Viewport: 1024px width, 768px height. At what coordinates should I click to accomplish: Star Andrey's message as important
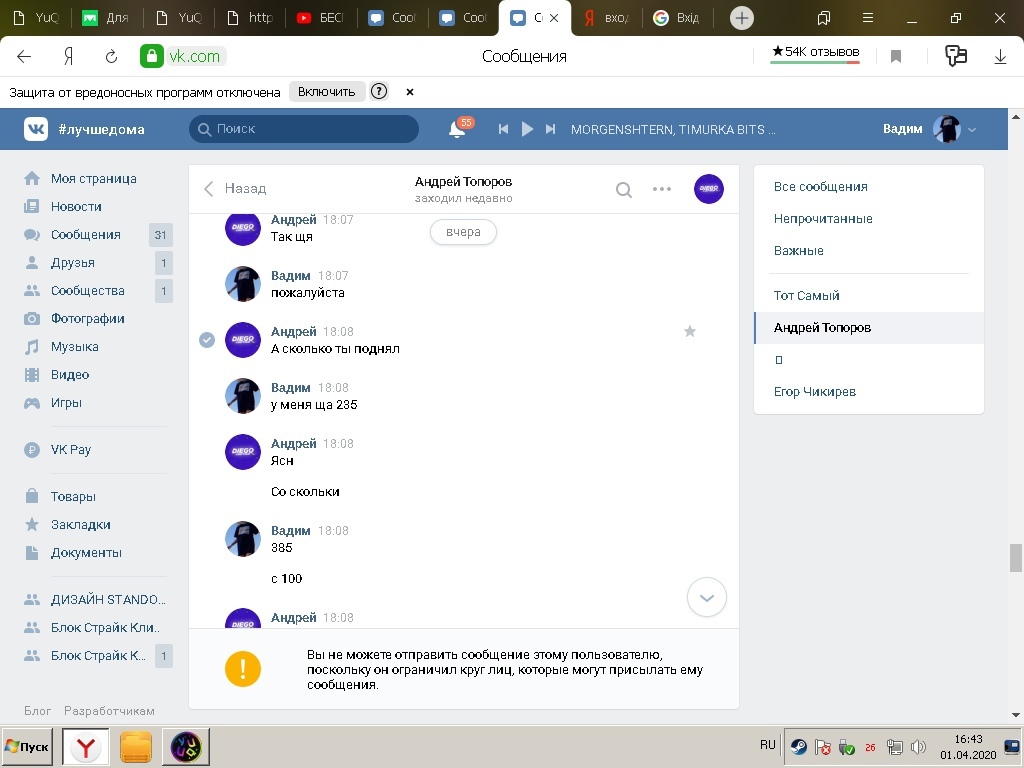tap(689, 331)
